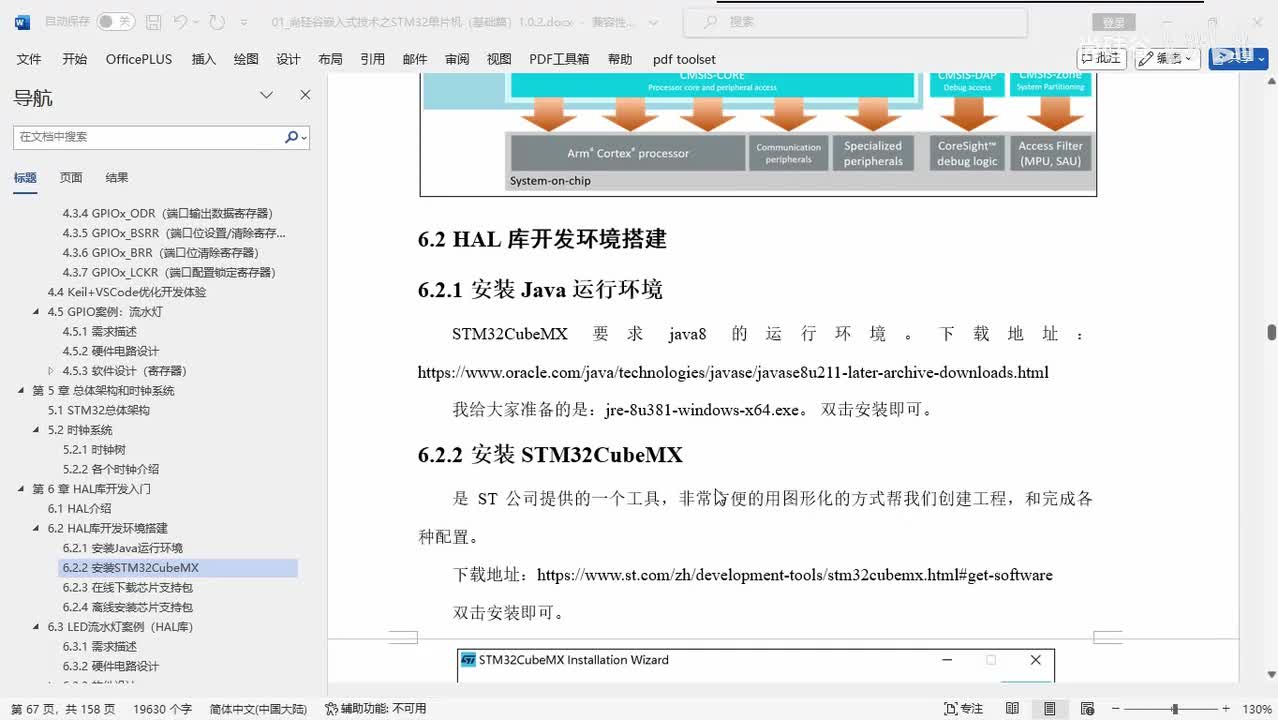Image resolution: width=1278 pixels, height=720 pixels.
Task: Click the word count 19630 个字
Action: coord(163,709)
